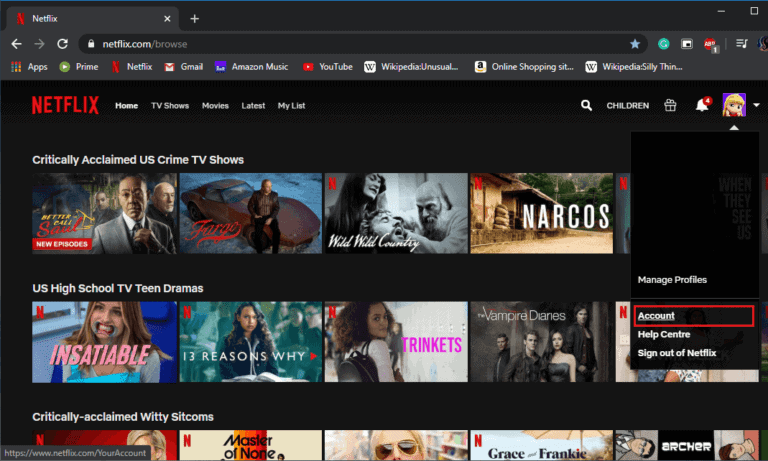Click the profile avatar picture
This screenshot has width=768, height=461.
[x=734, y=105]
